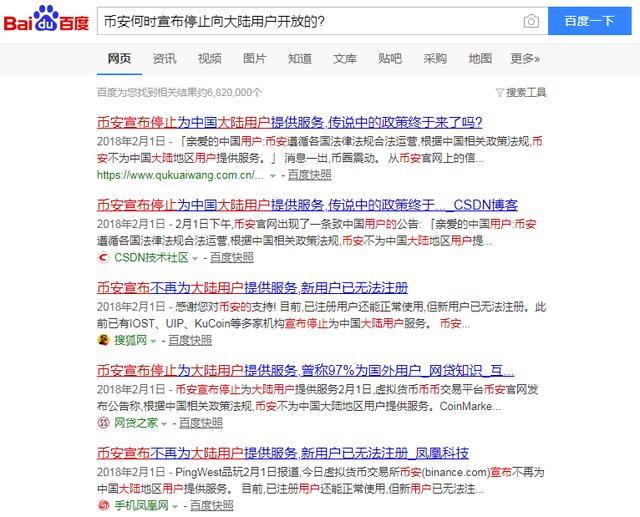
Task: Click 搜狐网 source label
Action: (x=130, y=340)
